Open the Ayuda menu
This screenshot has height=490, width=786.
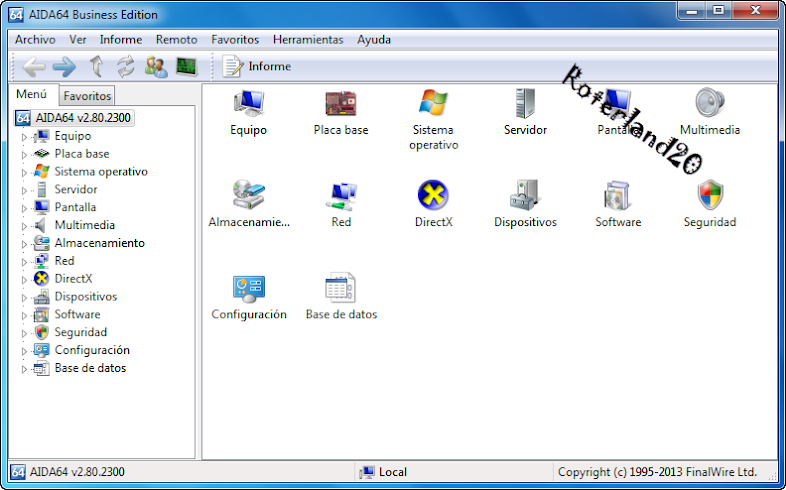(x=374, y=40)
